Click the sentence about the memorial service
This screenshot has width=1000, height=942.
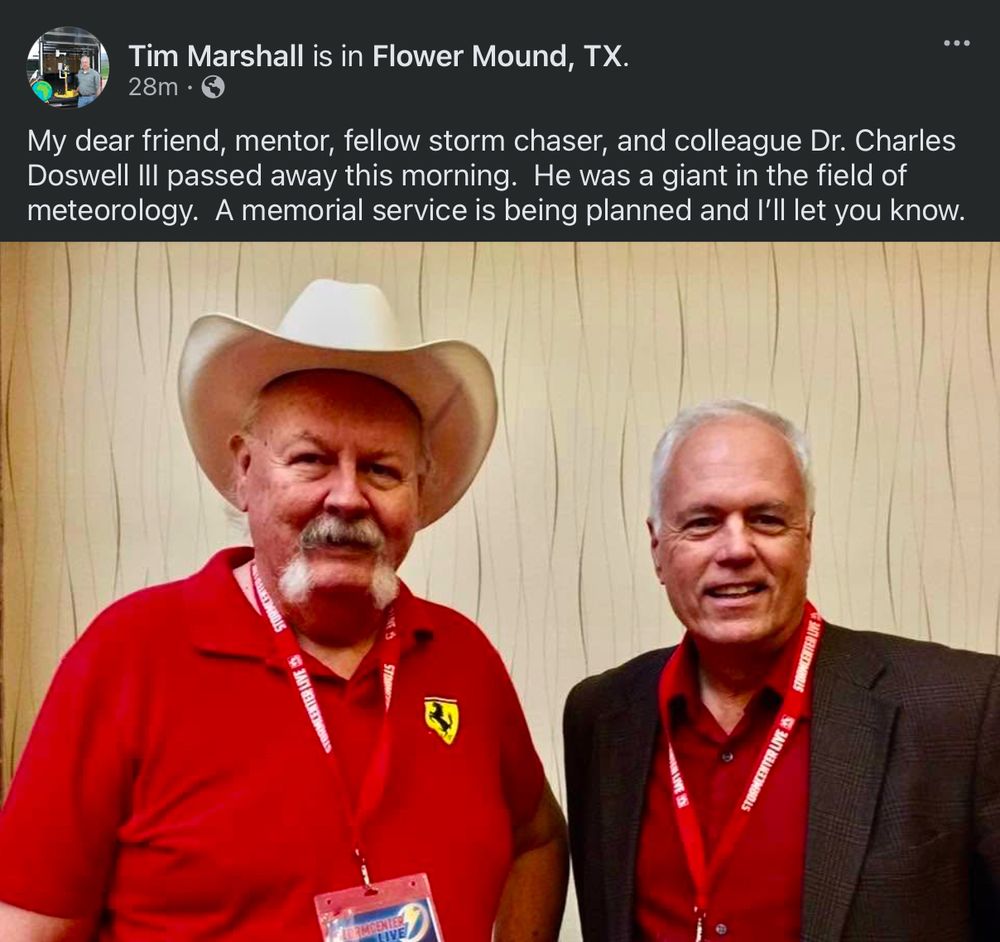click(590, 210)
